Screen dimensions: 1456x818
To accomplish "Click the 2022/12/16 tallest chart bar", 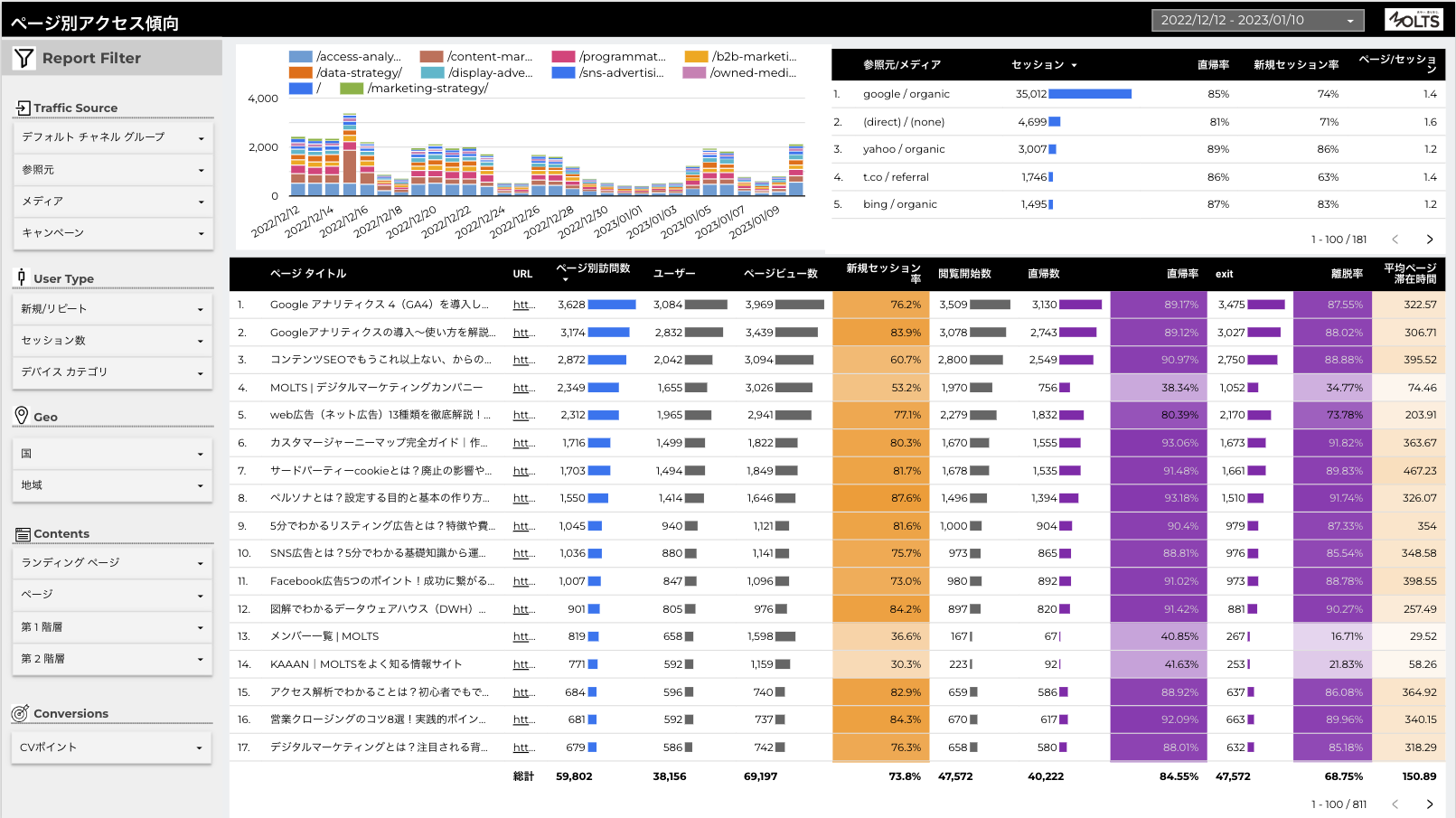I will pos(350,155).
